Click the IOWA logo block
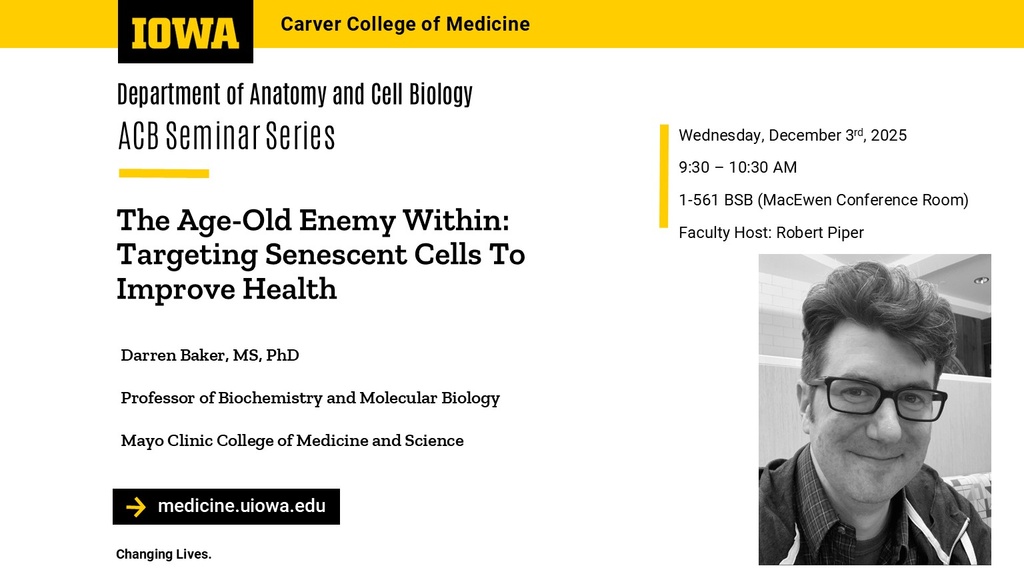1024x576 pixels. [185, 31]
